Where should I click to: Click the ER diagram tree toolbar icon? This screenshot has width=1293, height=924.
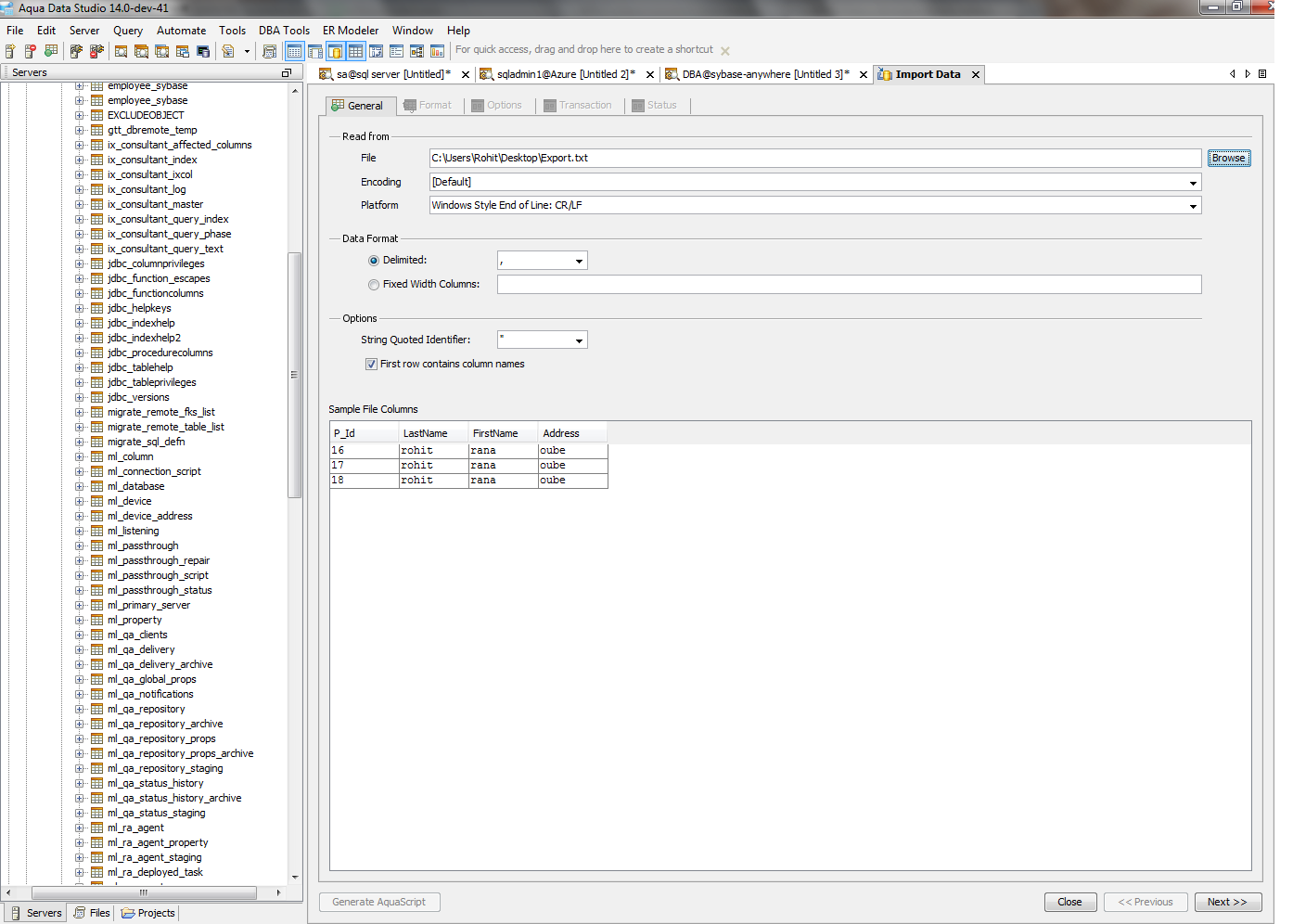[x=417, y=51]
